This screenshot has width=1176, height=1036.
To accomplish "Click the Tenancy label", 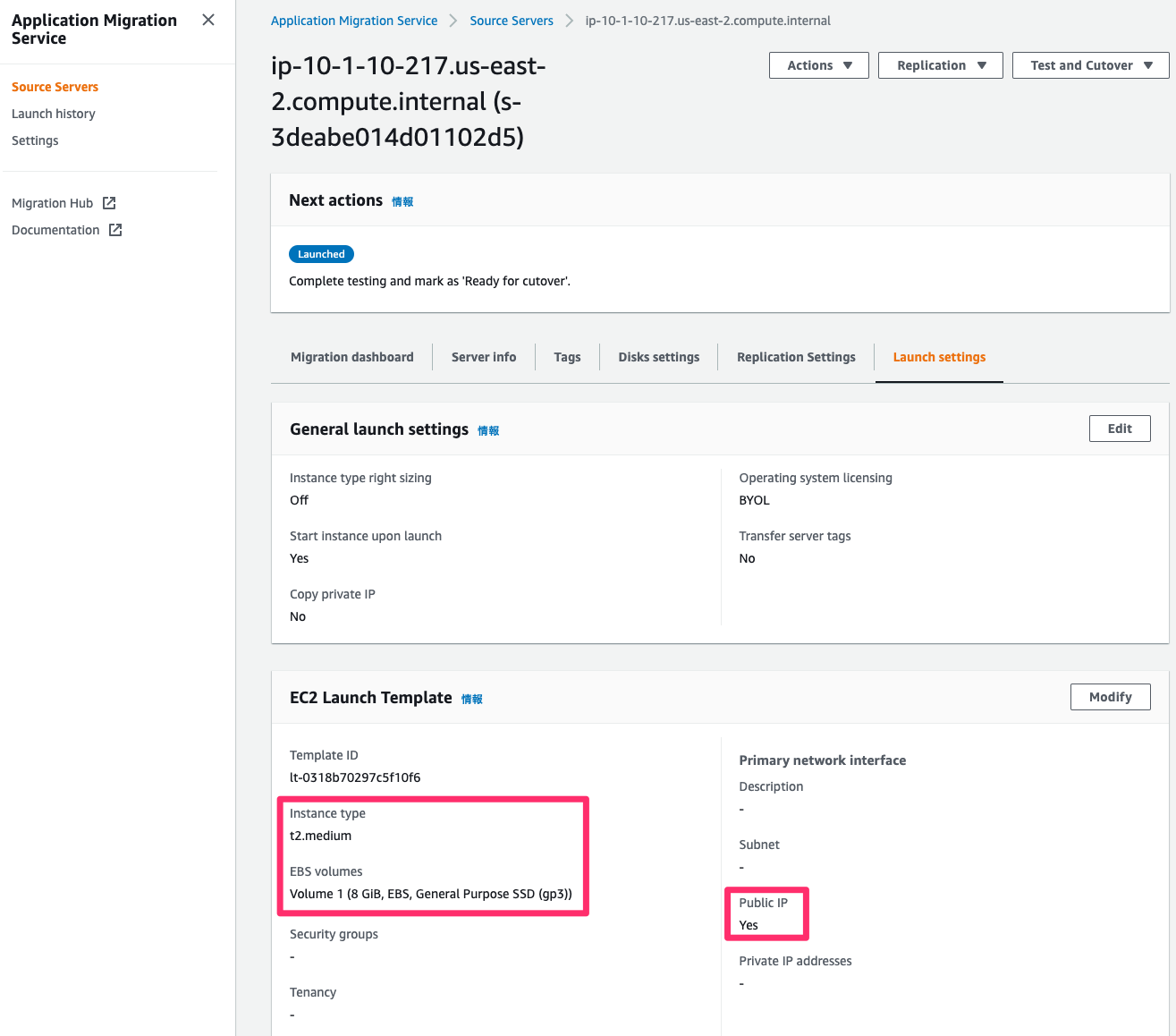I will [313, 992].
